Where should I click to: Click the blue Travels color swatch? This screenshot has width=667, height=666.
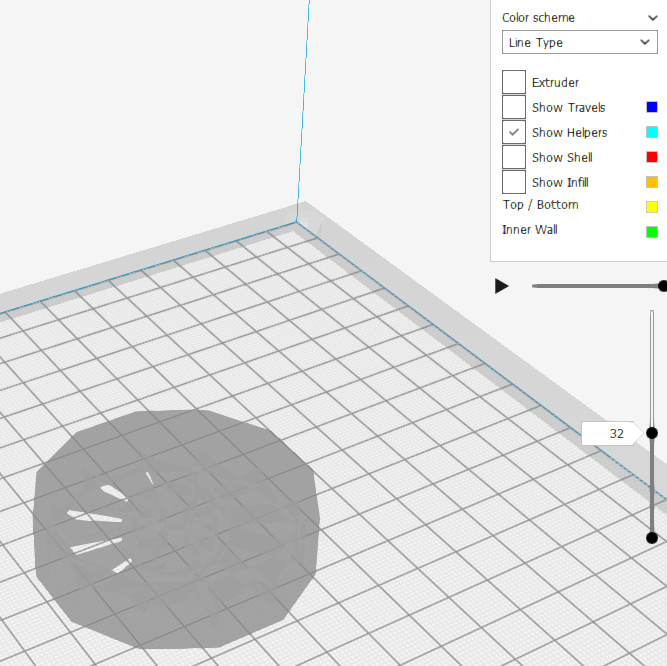tap(652, 107)
